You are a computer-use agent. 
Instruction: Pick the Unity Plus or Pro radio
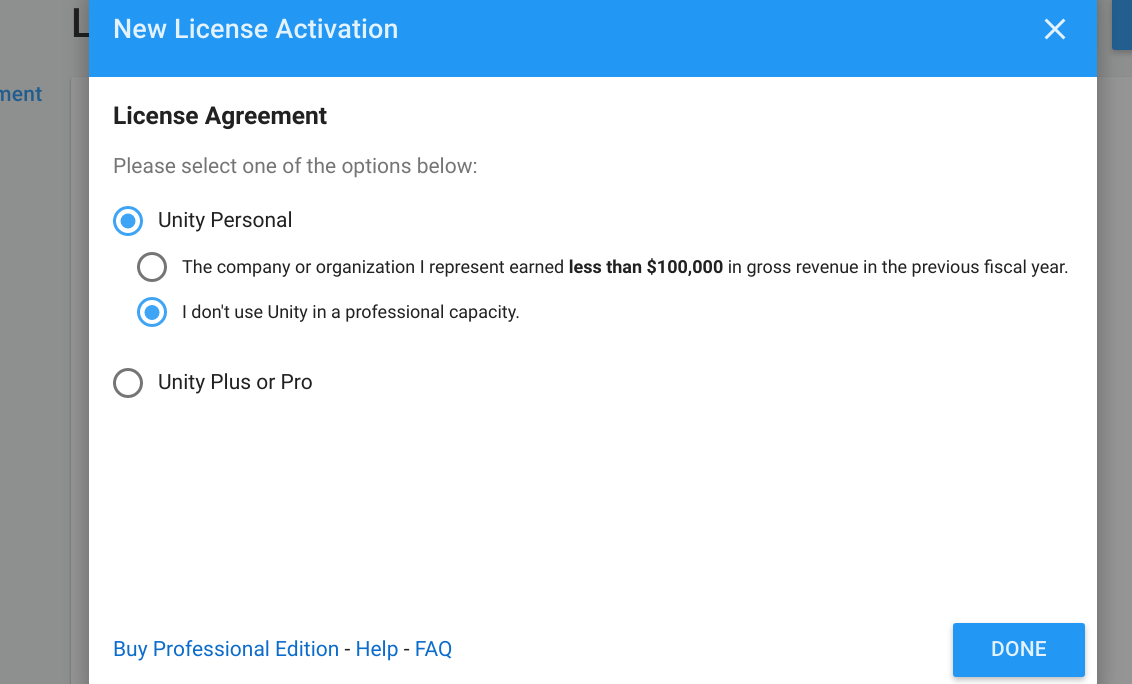[x=128, y=382]
